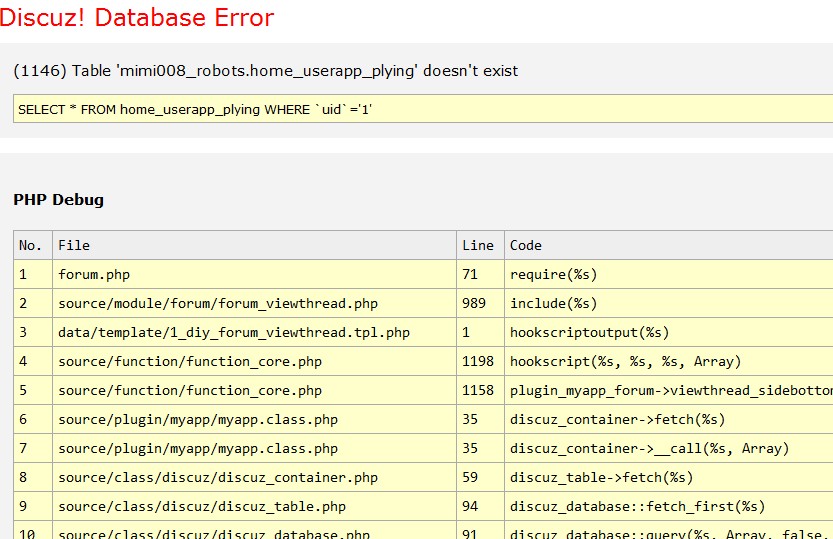This screenshot has width=833, height=539.
Task: Select the discuz_table->fetch(%s) code cell
Action: [669, 477]
